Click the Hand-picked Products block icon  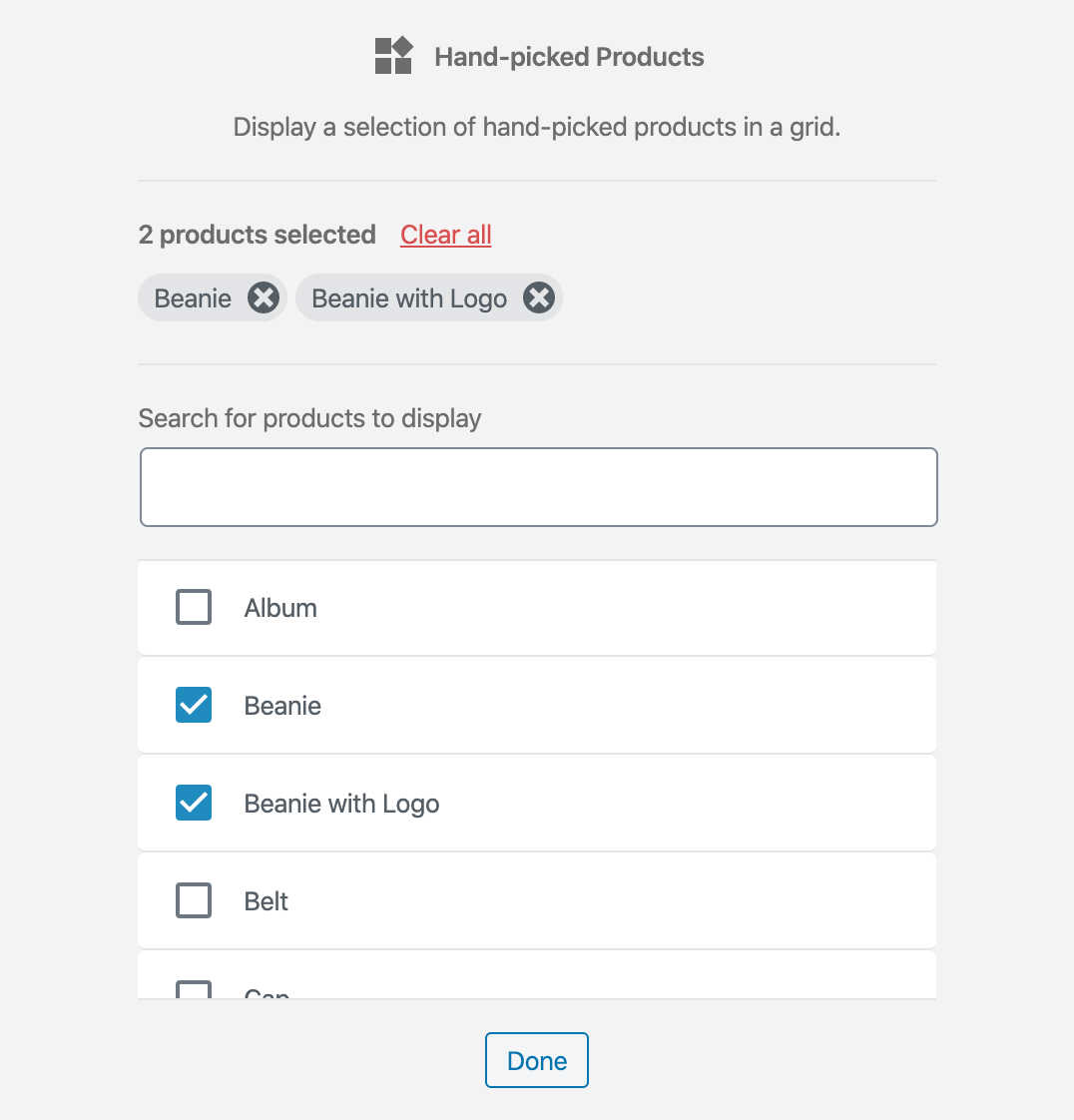[393, 56]
